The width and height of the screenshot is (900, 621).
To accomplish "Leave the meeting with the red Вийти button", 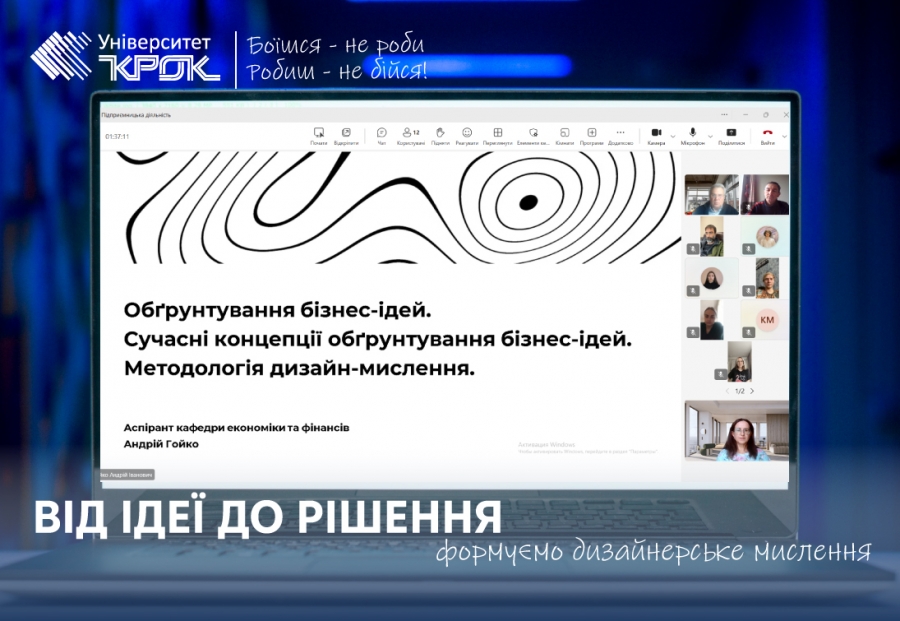I will click(767, 133).
